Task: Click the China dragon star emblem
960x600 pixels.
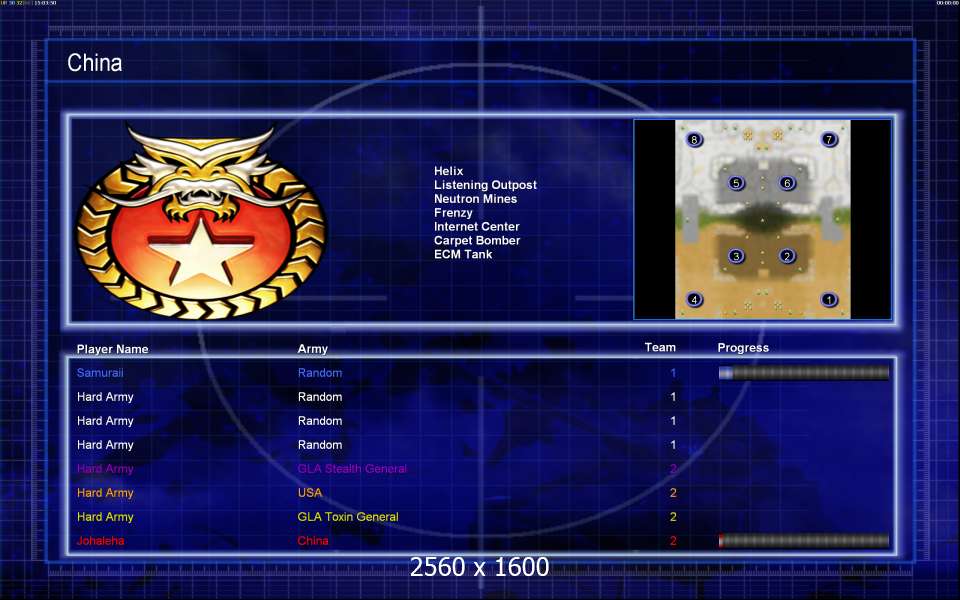Action: click(x=201, y=222)
